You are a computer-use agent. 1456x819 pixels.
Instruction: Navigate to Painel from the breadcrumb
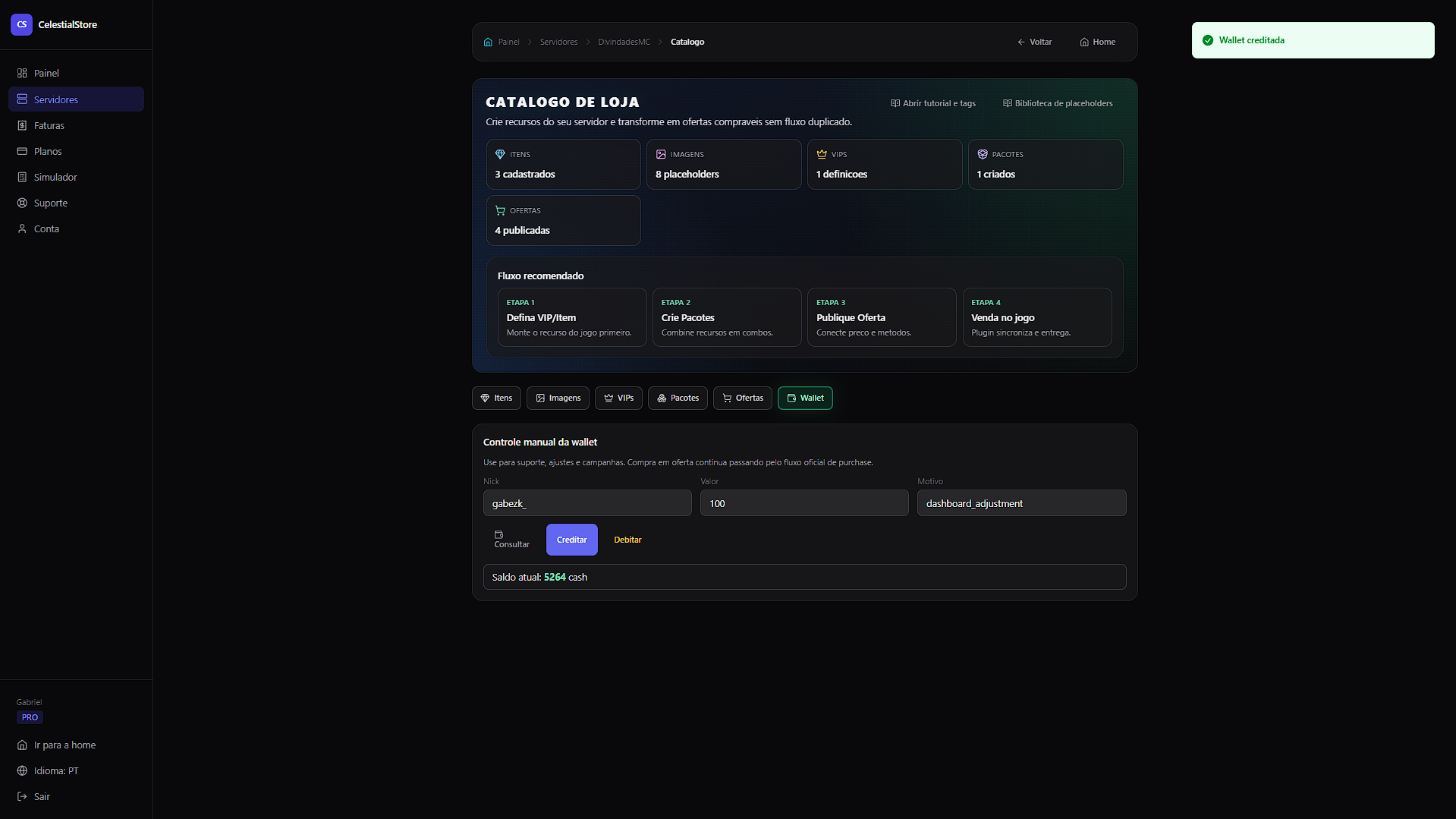pyautogui.click(x=508, y=42)
